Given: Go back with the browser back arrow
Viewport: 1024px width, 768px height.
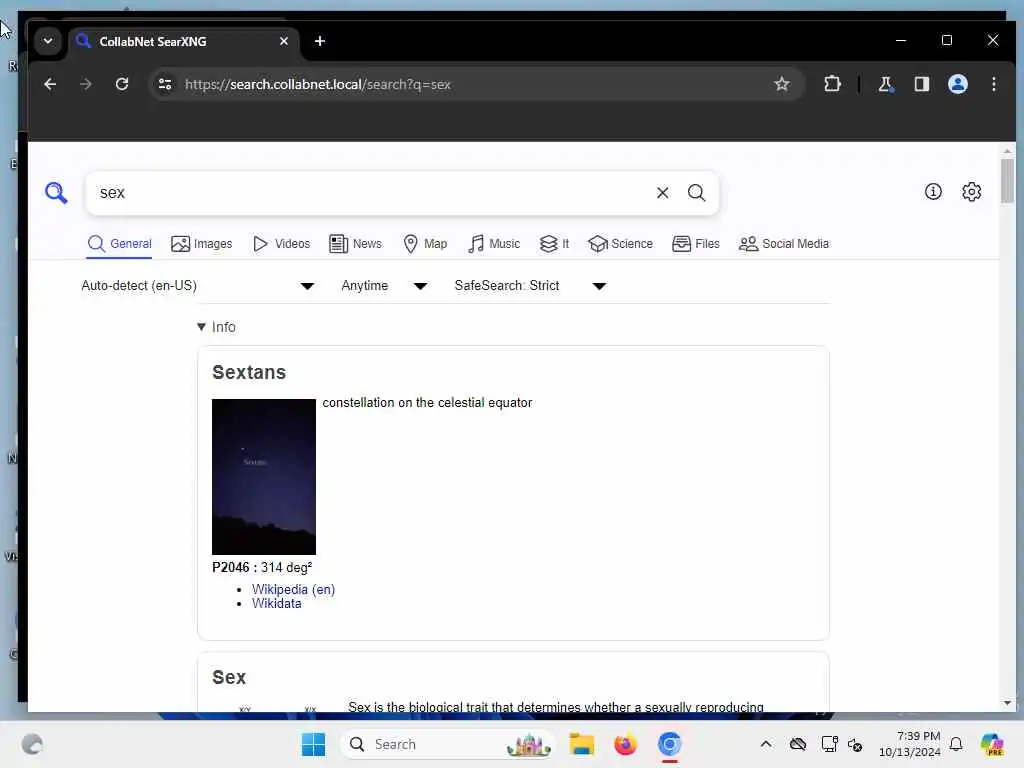Looking at the screenshot, I should (50, 84).
